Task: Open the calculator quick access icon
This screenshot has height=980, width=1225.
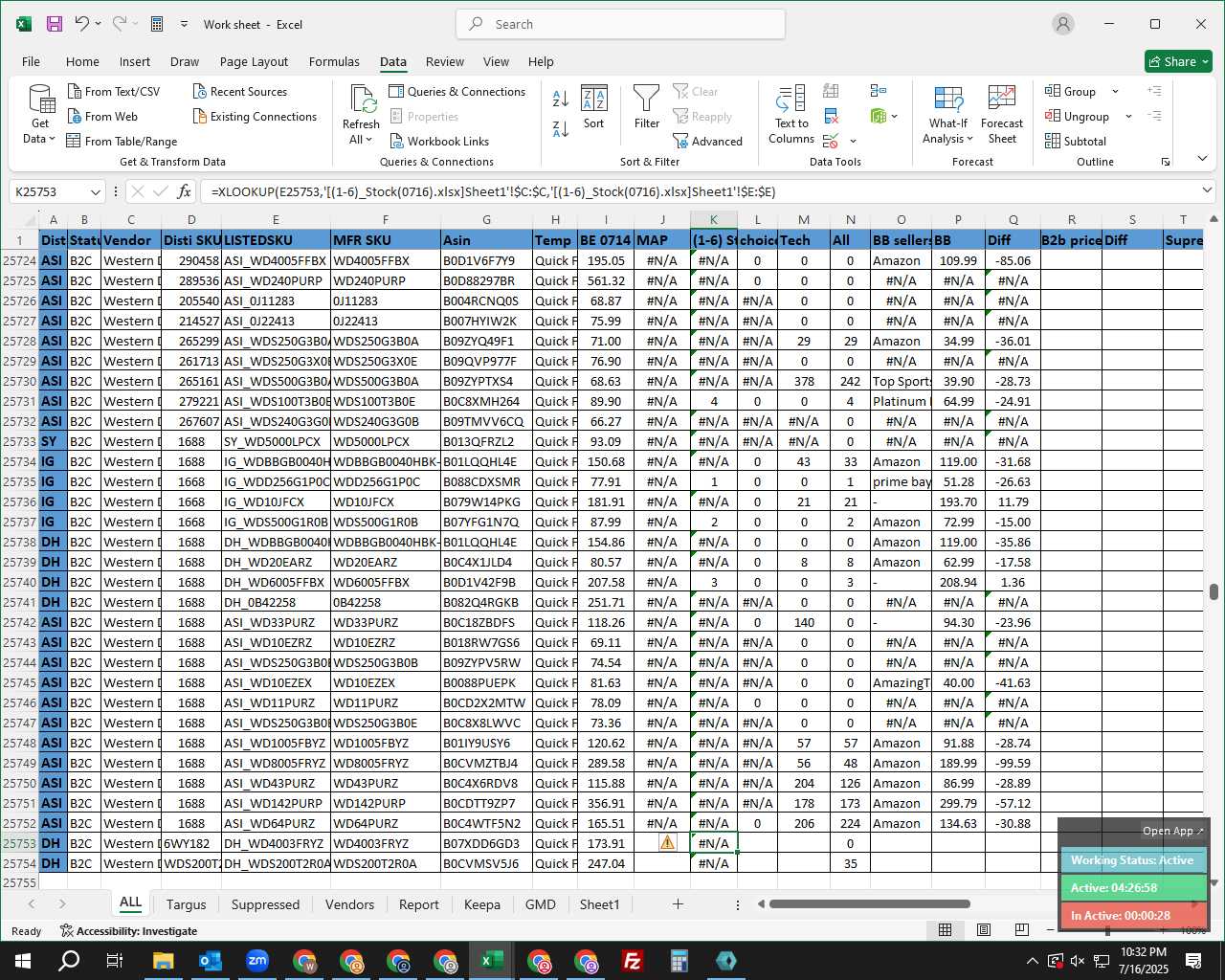Action: (x=157, y=24)
